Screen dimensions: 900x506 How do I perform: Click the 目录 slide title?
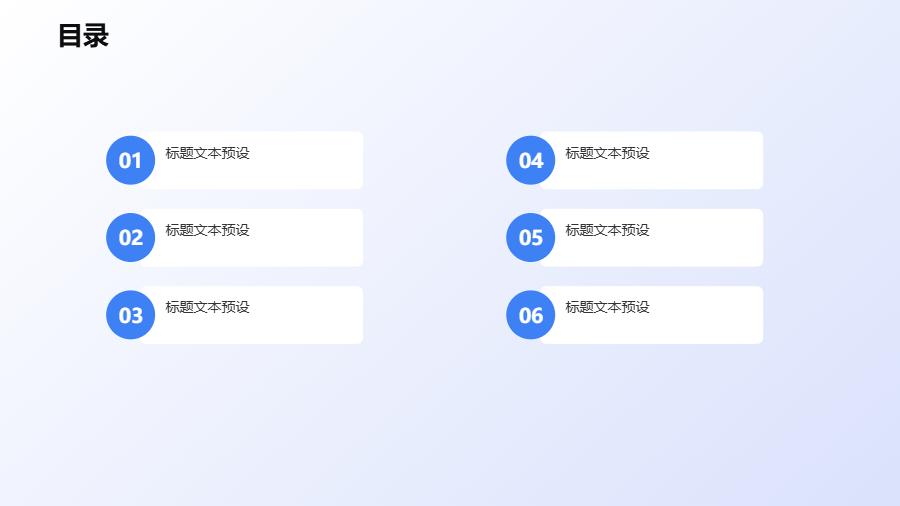point(83,37)
